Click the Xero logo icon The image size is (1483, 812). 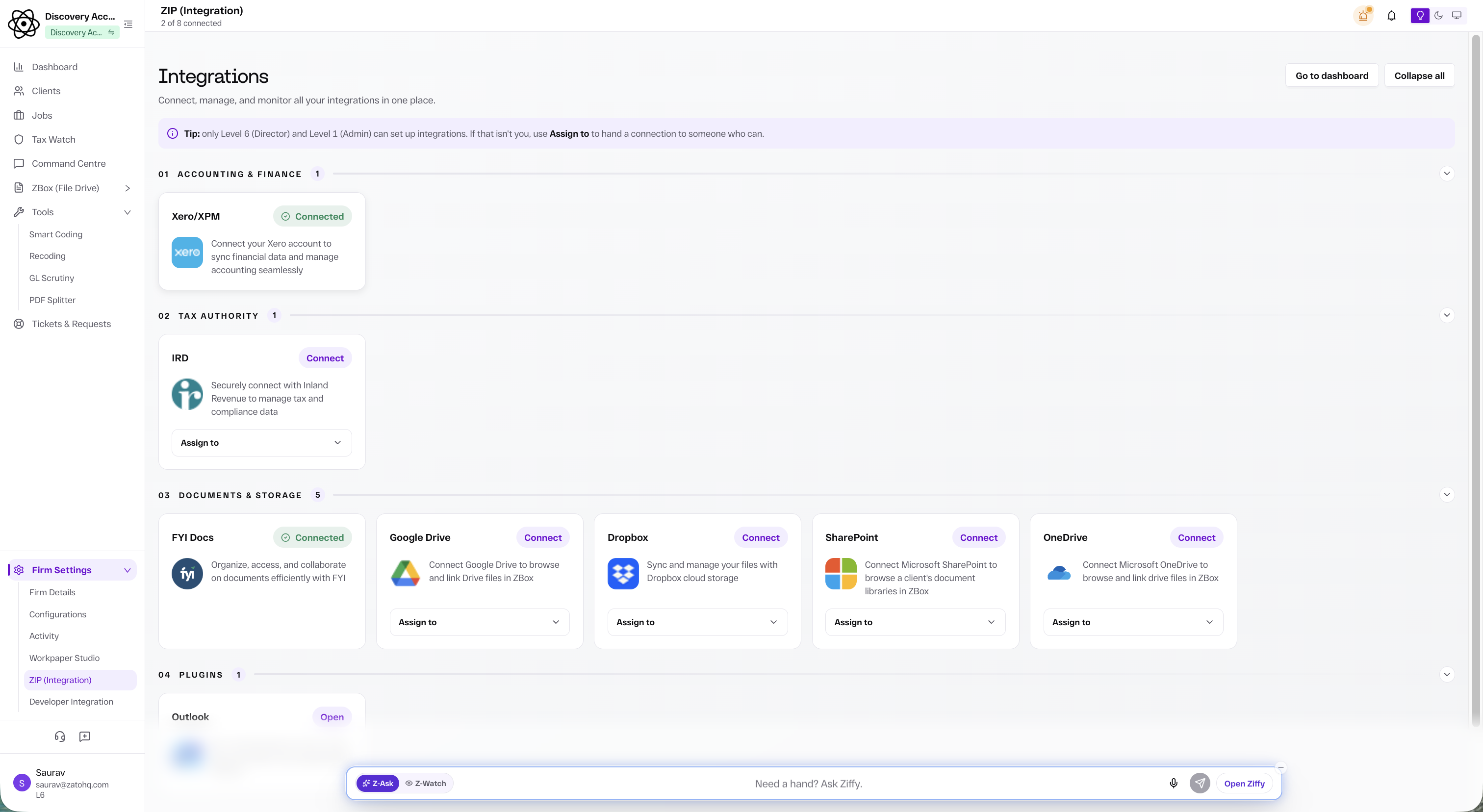(x=187, y=252)
